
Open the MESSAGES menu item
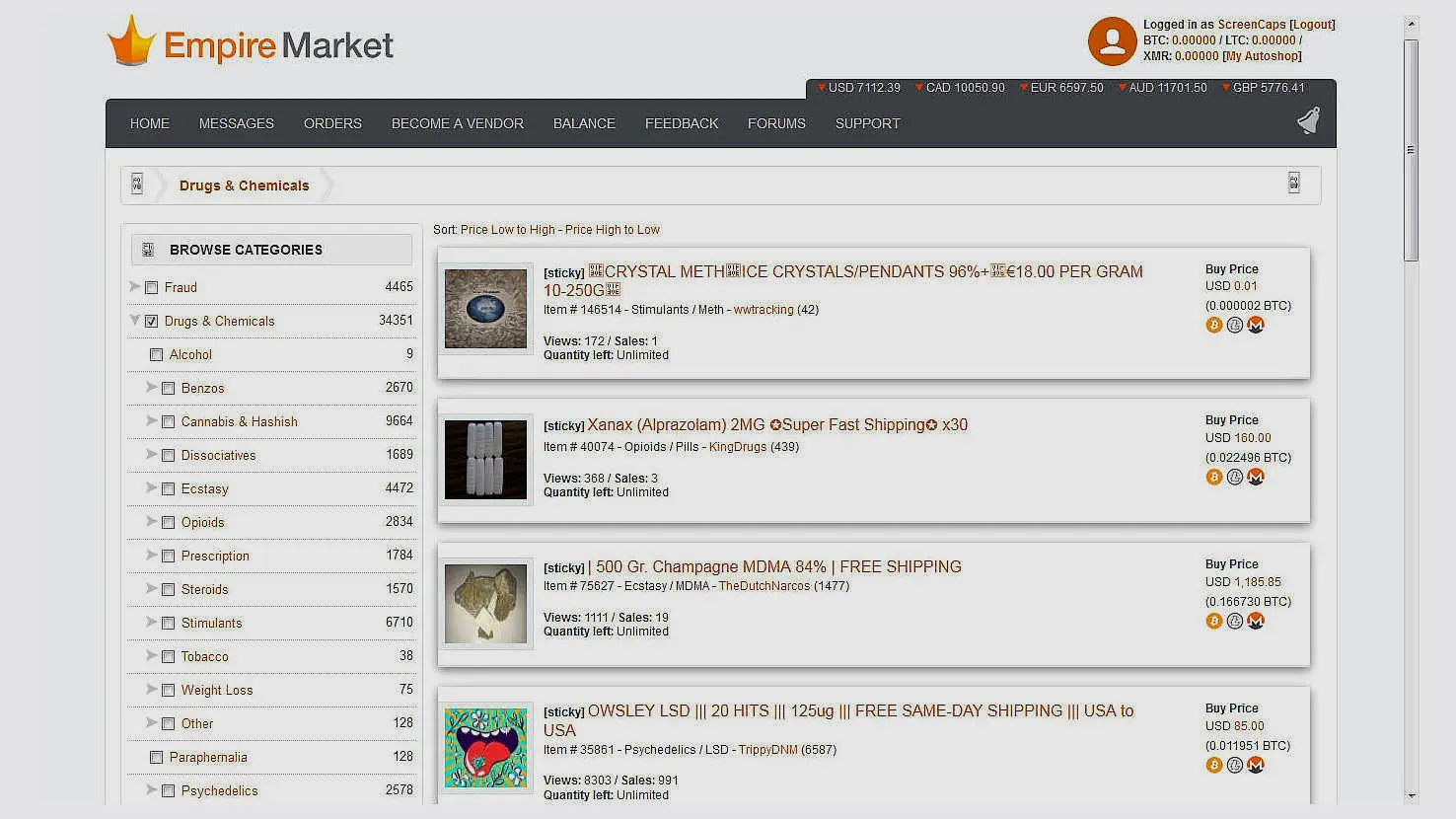pyautogui.click(x=237, y=123)
